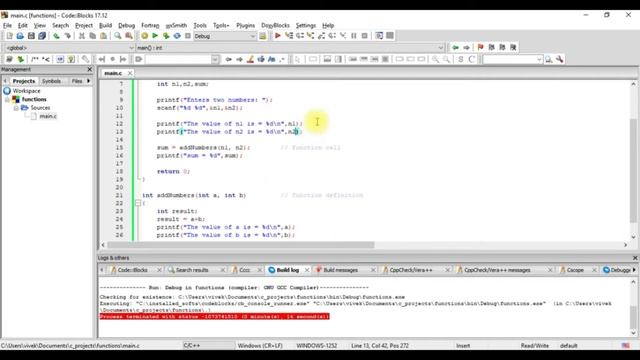Save the current file with the floppy icon
640x360 pixels.
point(31,36)
